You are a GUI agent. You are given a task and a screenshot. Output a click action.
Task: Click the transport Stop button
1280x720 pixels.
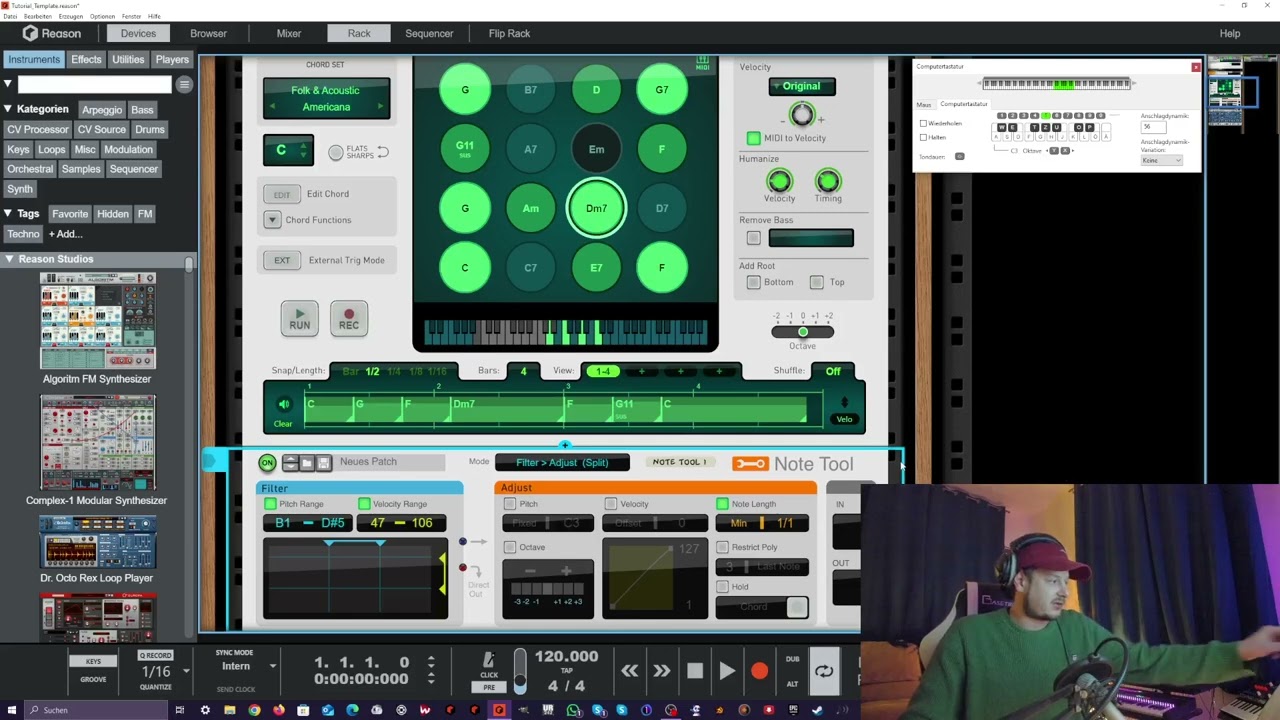pos(695,672)
